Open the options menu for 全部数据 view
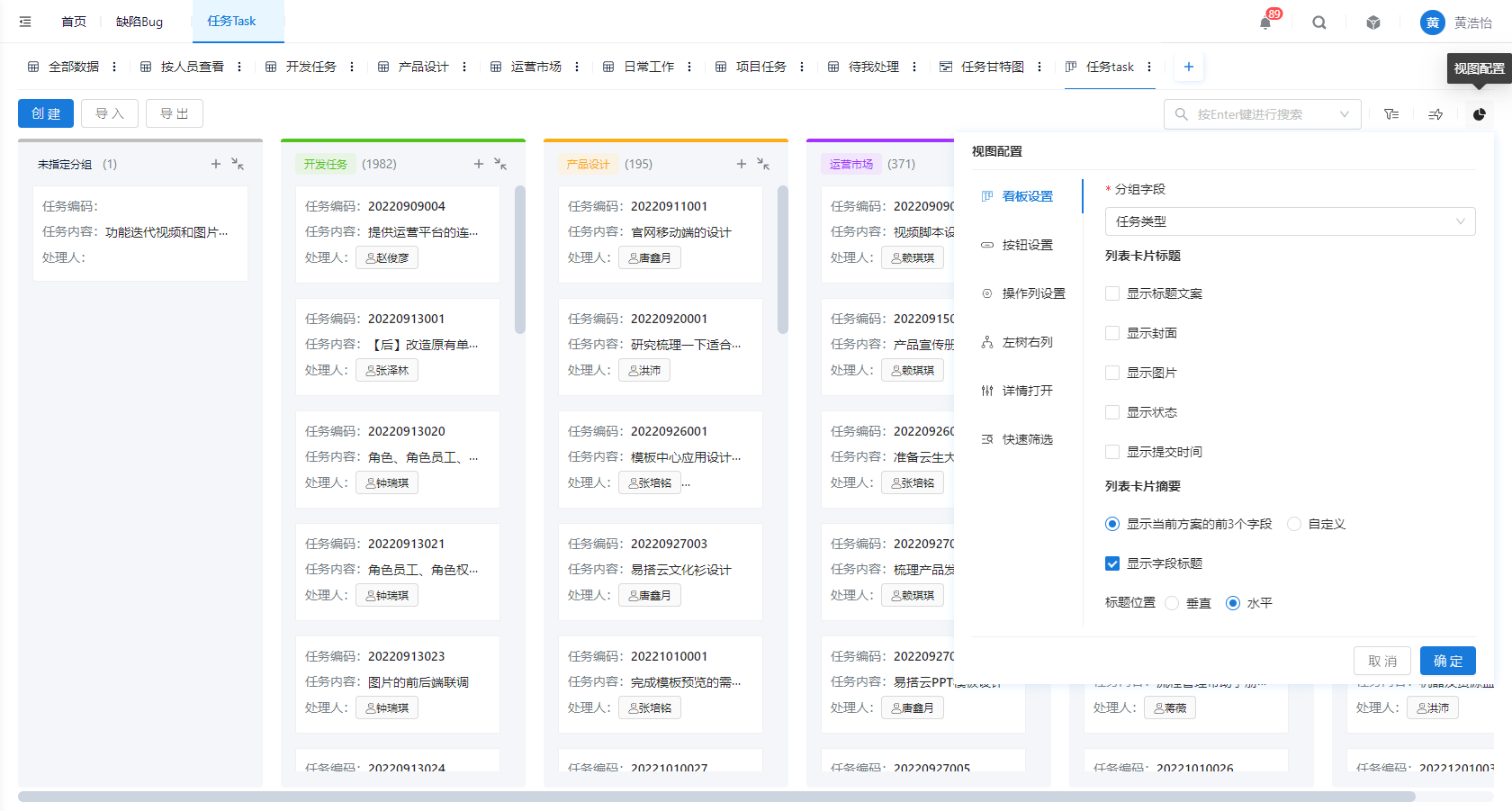Viewport: 1512px width, 811px height. pyautogui.click(x=114, y=67)
